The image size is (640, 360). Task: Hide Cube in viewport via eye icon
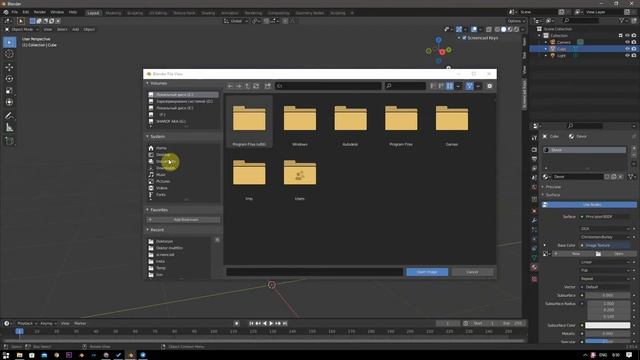(x=627, y=49)
